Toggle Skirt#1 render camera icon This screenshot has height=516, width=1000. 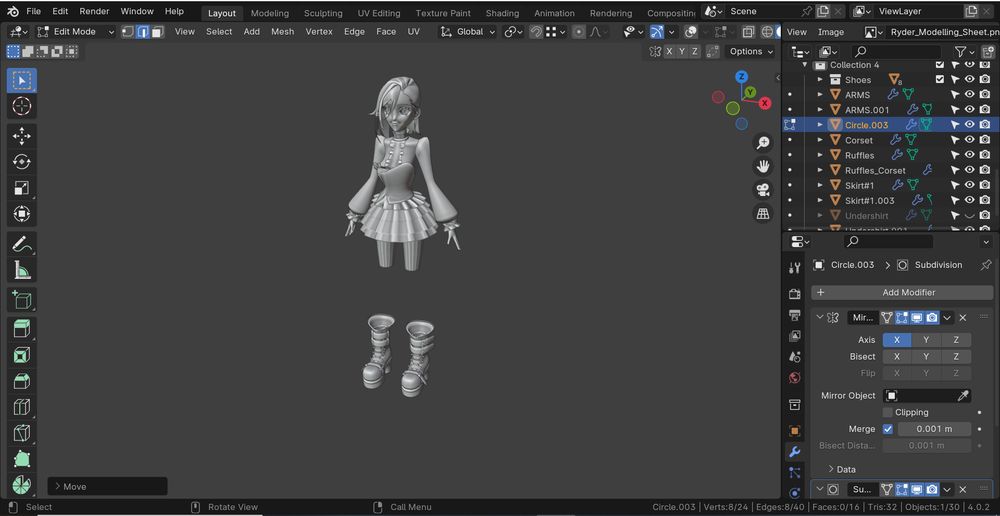pyautogui.click(x=985, y=185)
